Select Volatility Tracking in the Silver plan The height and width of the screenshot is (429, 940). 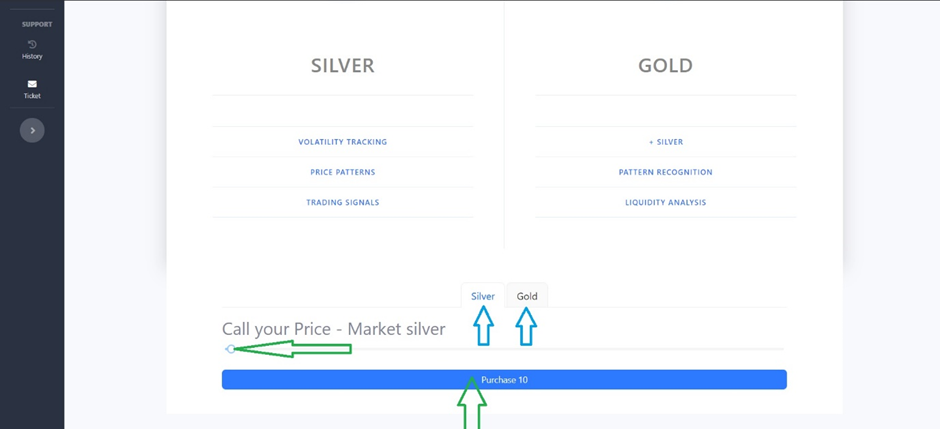point(342,142)
